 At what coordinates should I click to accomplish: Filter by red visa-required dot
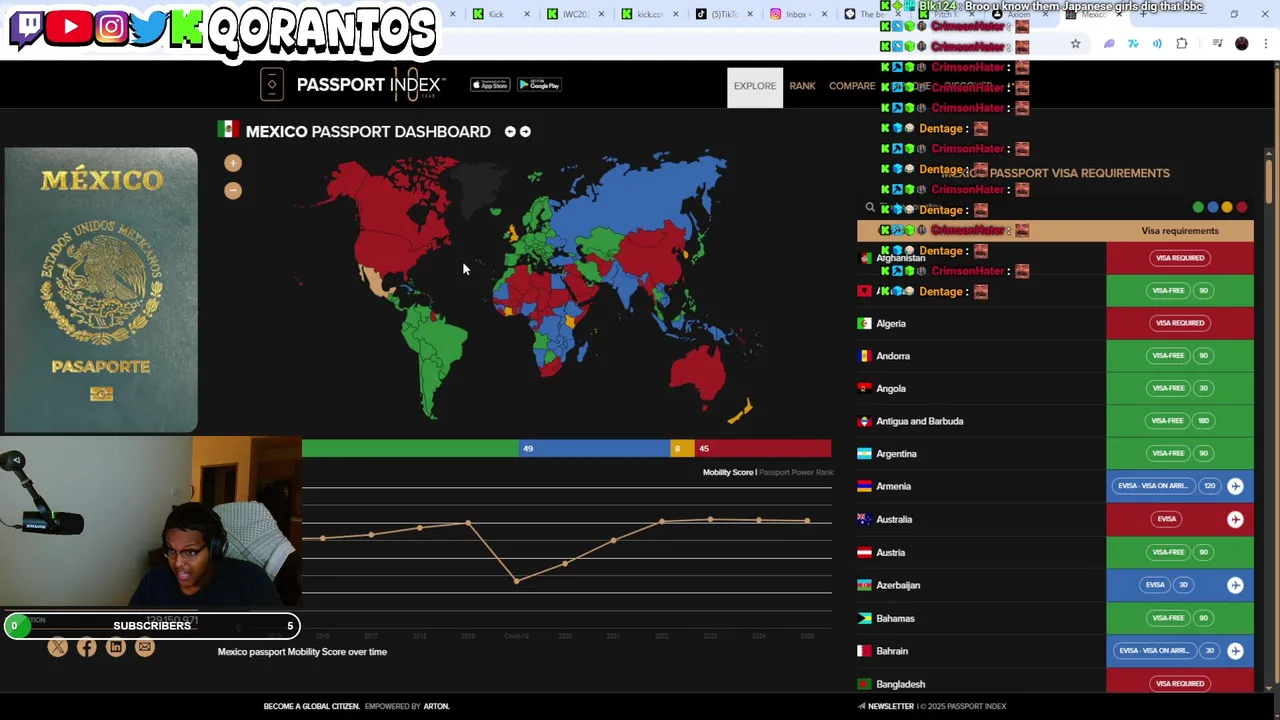point(1242,208)
